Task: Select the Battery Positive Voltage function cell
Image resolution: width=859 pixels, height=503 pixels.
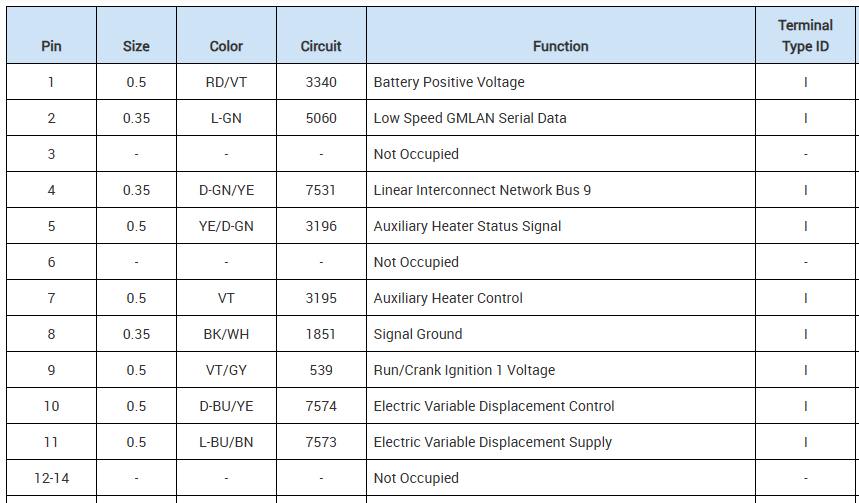Action: click(x=449, y=82)
